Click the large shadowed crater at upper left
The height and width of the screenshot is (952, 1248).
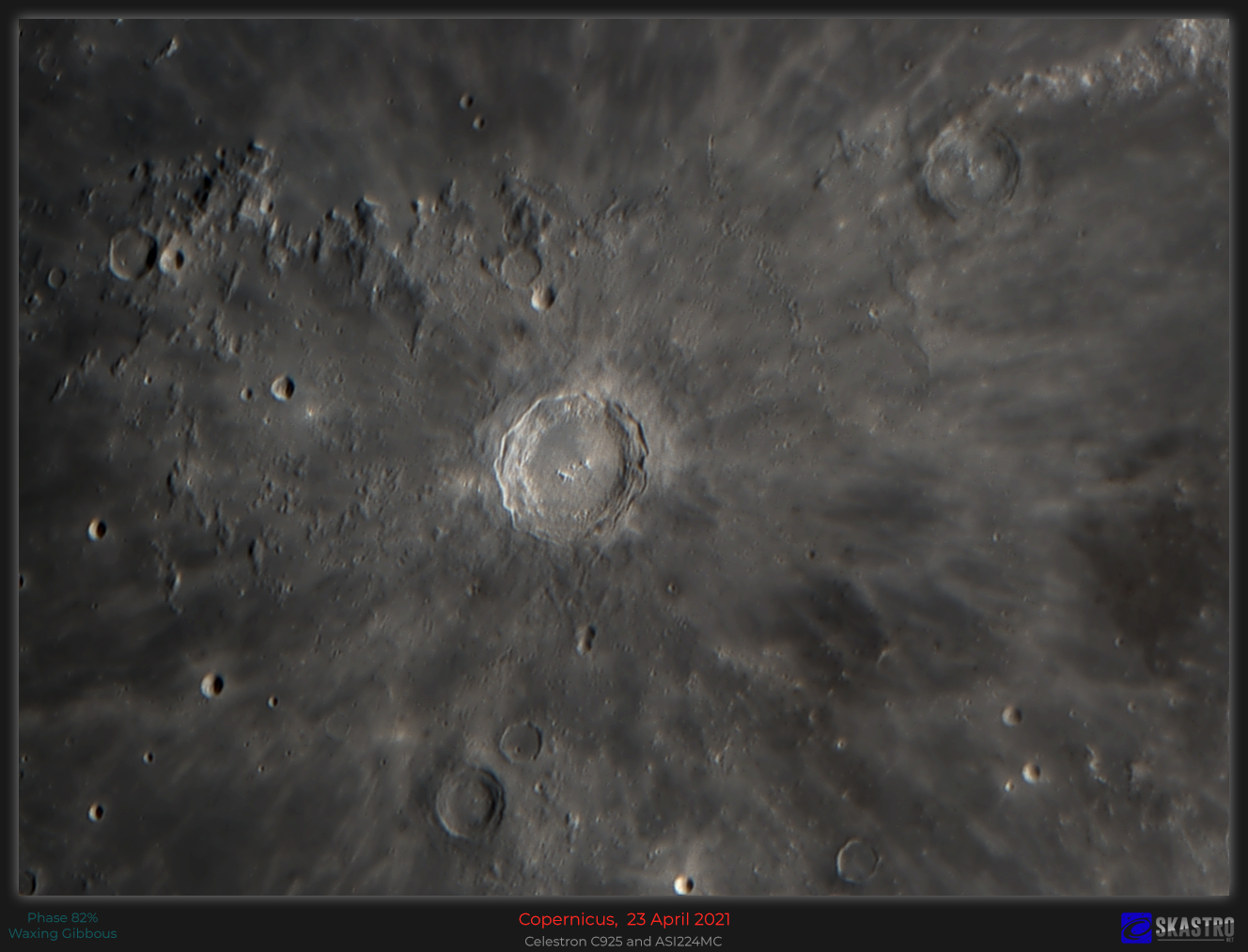pyautogui.click(x=133, y=255)
